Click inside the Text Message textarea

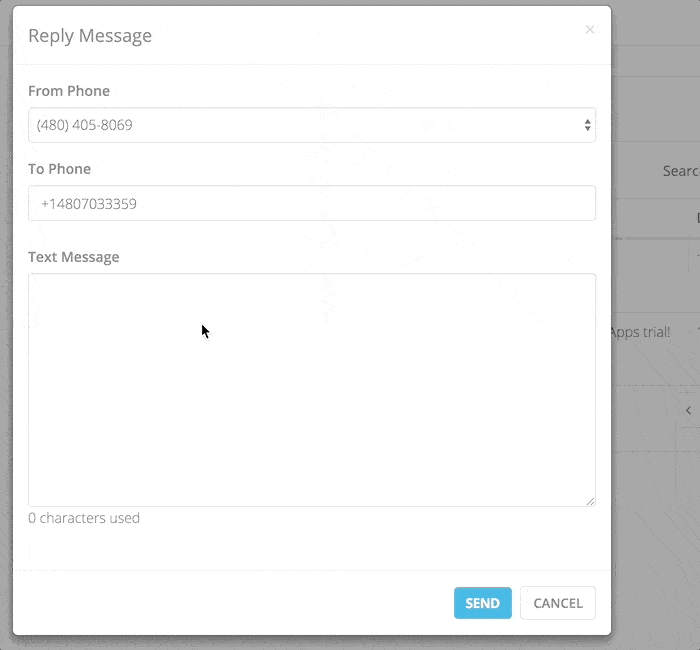(x=312, y=390)
